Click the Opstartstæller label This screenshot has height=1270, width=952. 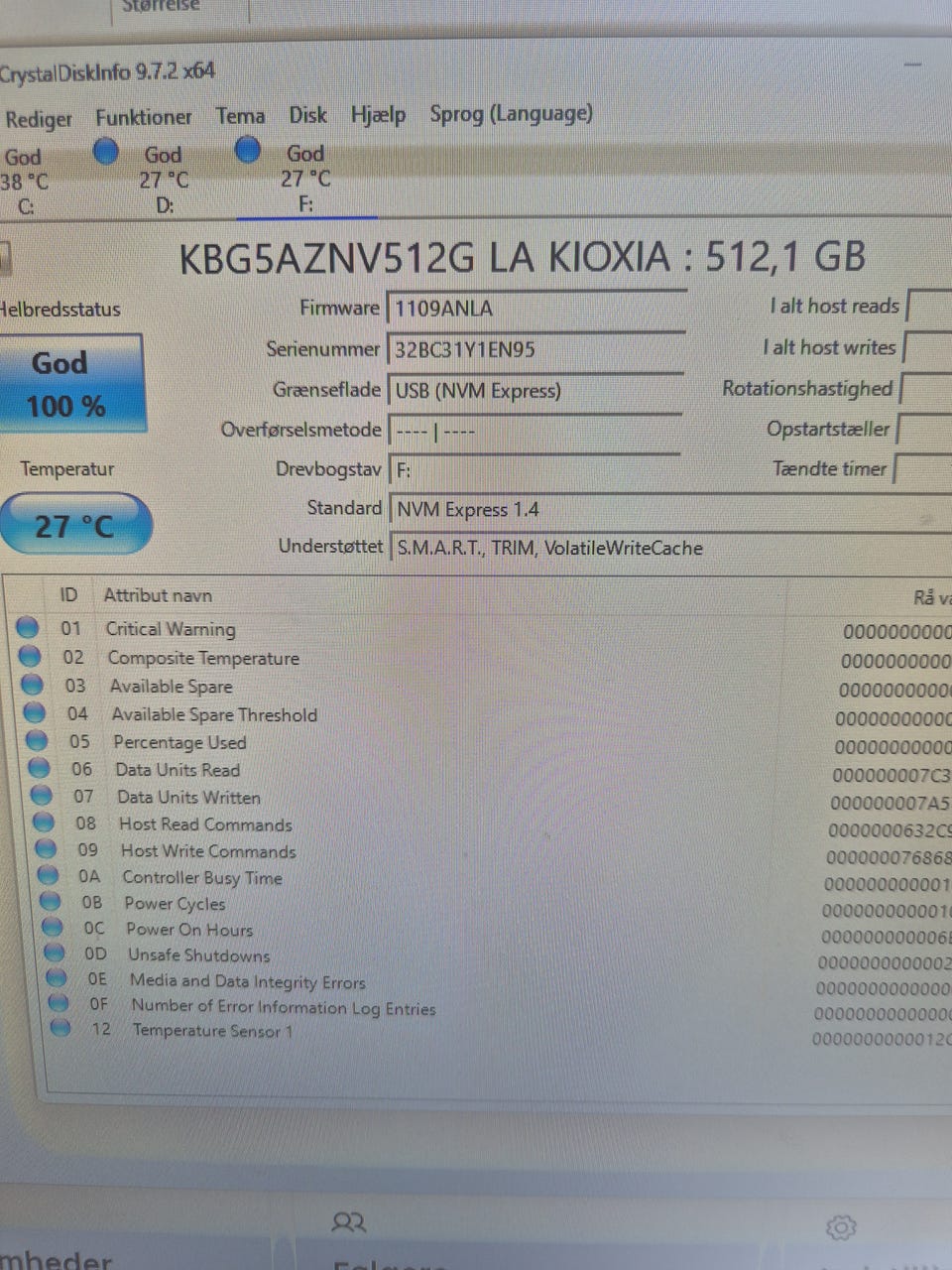828,429
